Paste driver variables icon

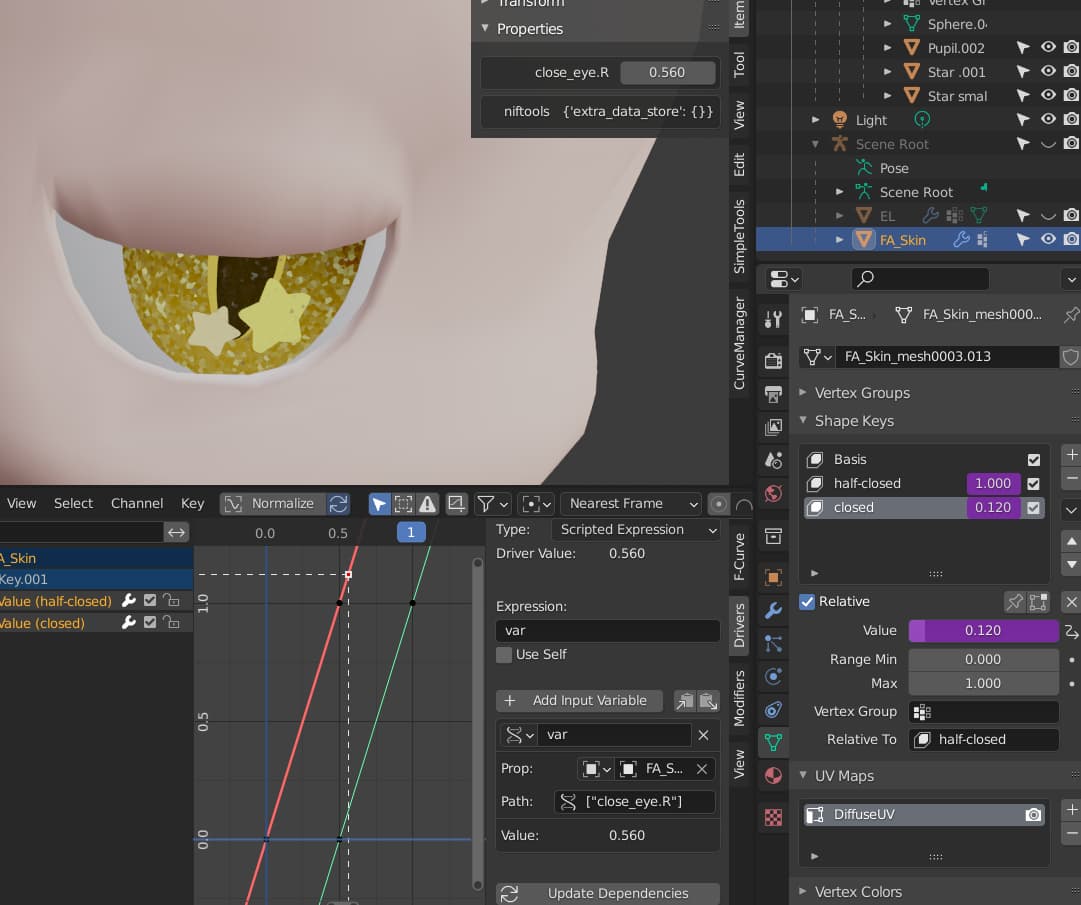click(708, 701)
